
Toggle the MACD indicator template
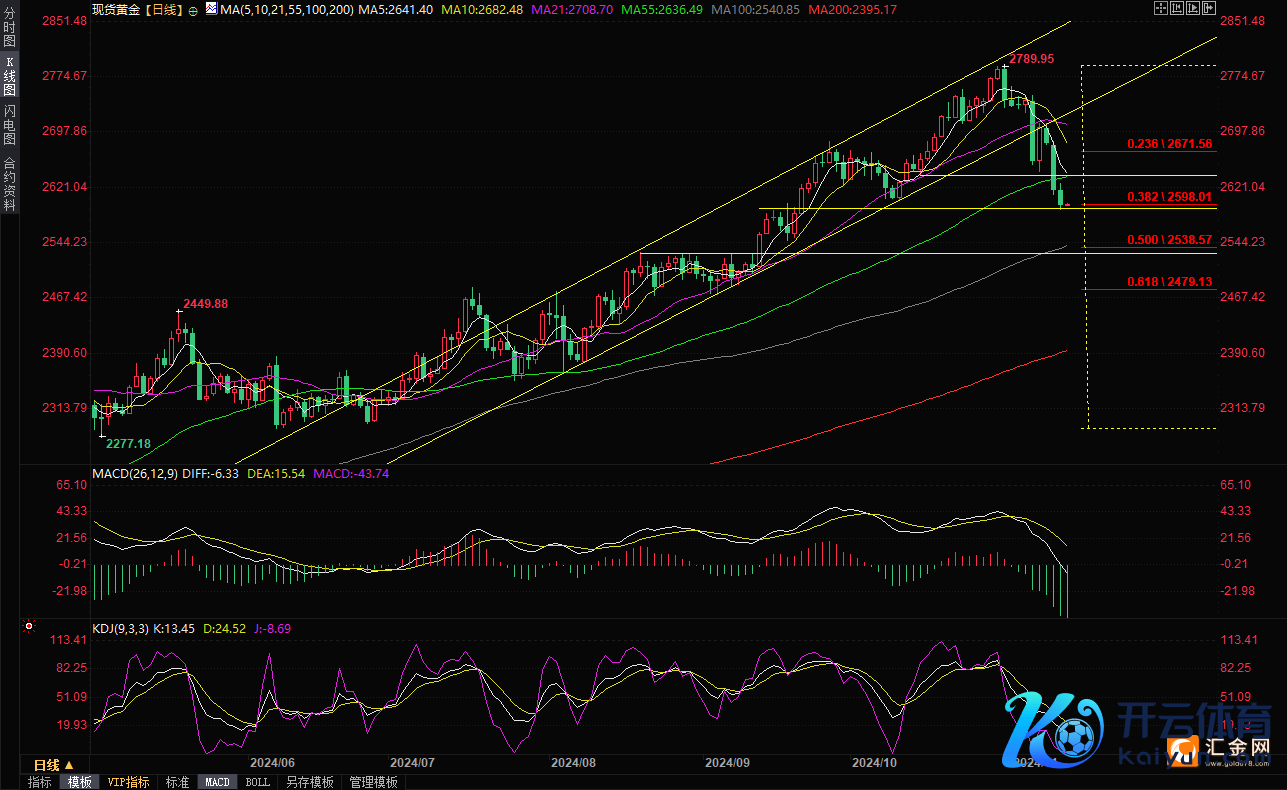(217, 782)
